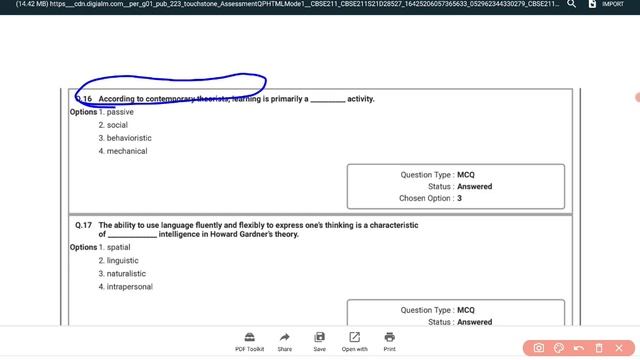Choose Open with option
The height and width of the screenshot is (360, 640).
[354, 342]
